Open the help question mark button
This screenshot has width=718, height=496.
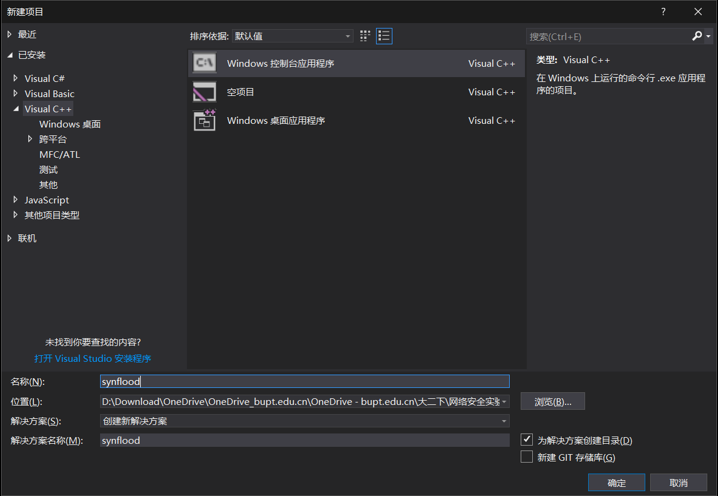click(x=663, y=12)
